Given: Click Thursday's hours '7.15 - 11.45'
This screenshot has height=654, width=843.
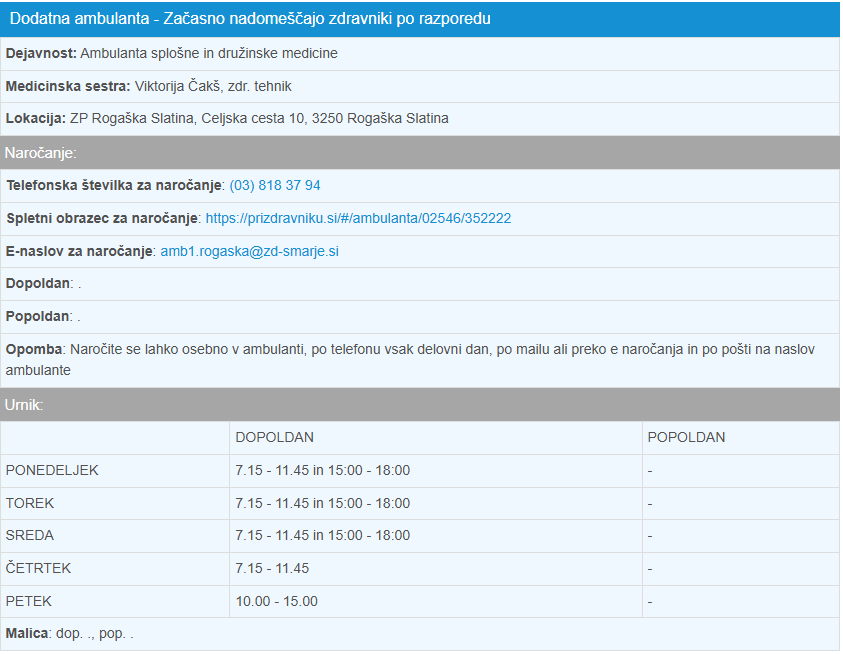Looking at the screenshot, I should click(272, 568).
